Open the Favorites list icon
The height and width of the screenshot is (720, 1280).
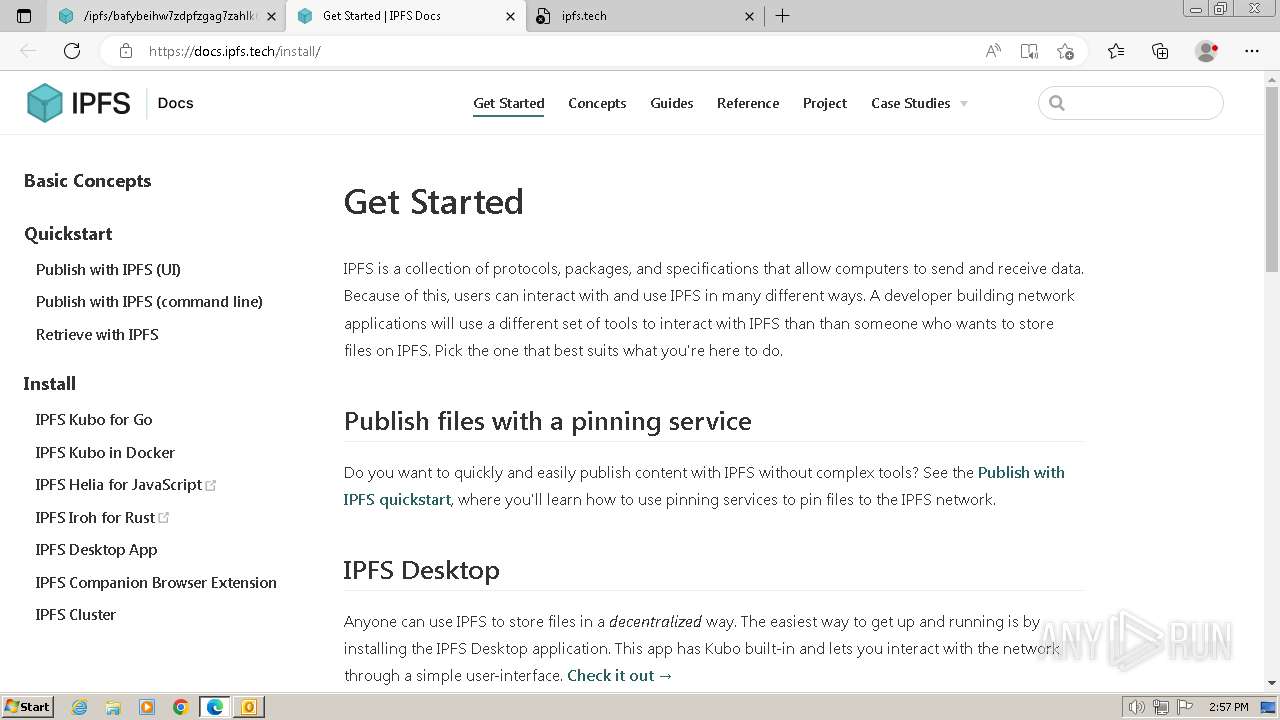(1116, 51)
